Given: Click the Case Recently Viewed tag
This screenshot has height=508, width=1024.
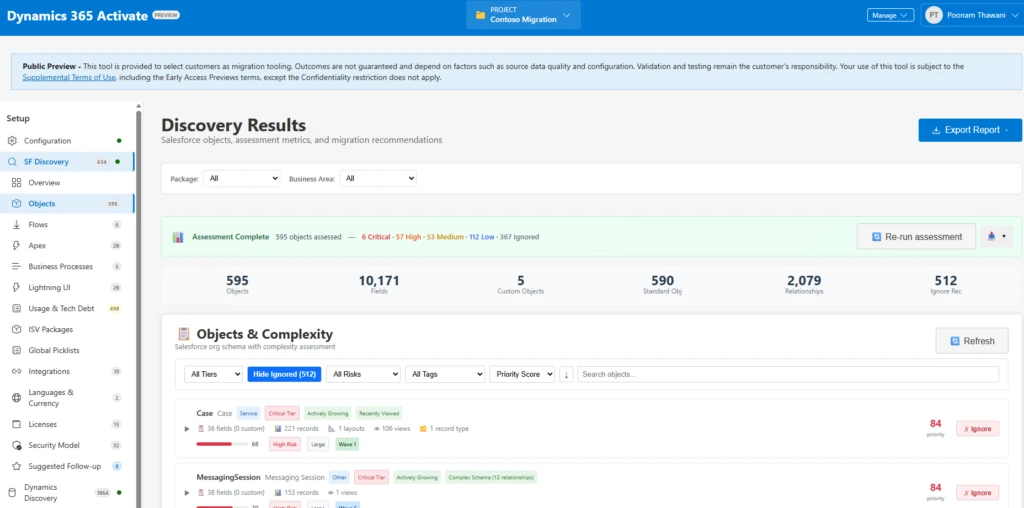Looking at the screenshot, I should (x=379, y=413).
